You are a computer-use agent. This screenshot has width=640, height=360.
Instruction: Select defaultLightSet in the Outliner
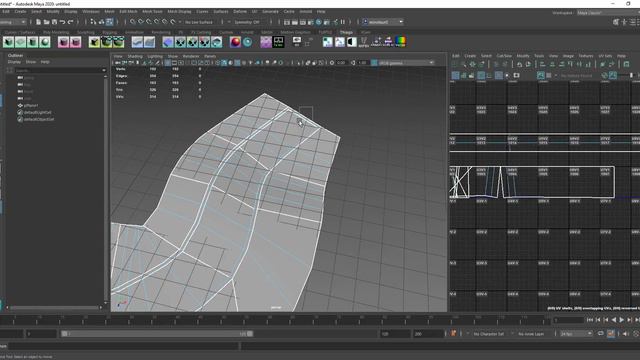[x=38, y=112]
